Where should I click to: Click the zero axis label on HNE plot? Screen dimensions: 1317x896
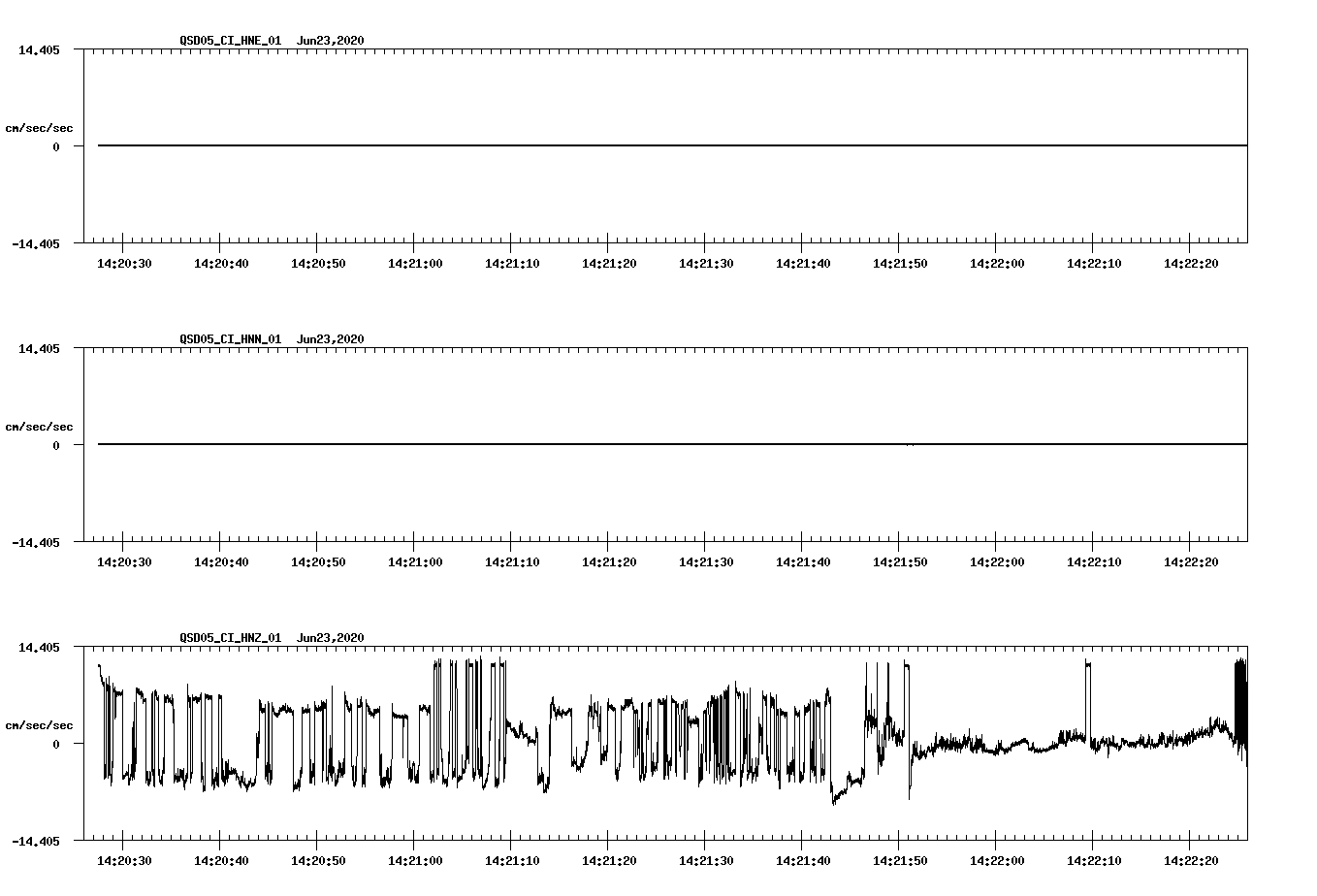[x=56, y=147]
